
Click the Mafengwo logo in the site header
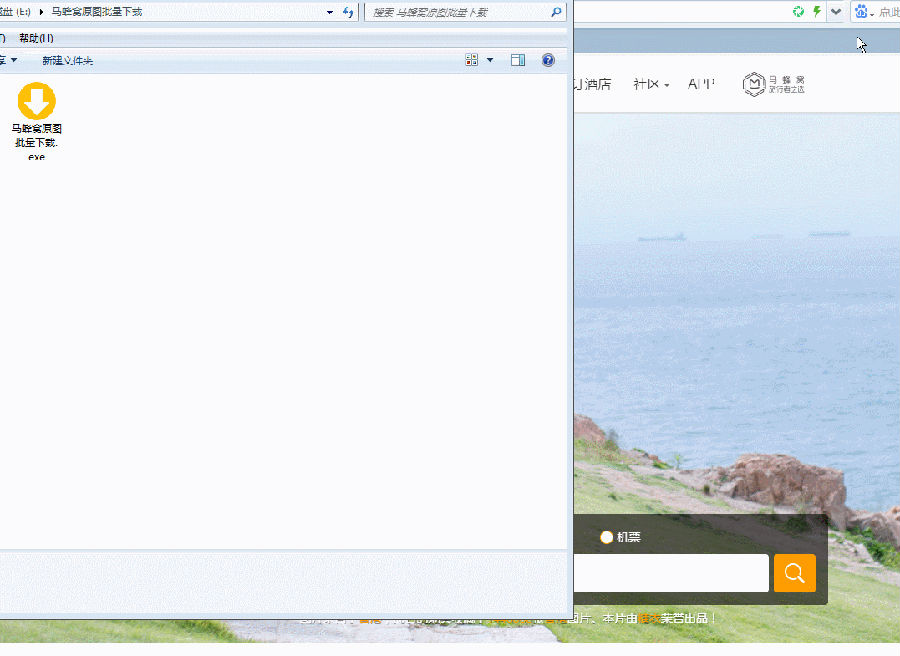[x=773, y=84]
